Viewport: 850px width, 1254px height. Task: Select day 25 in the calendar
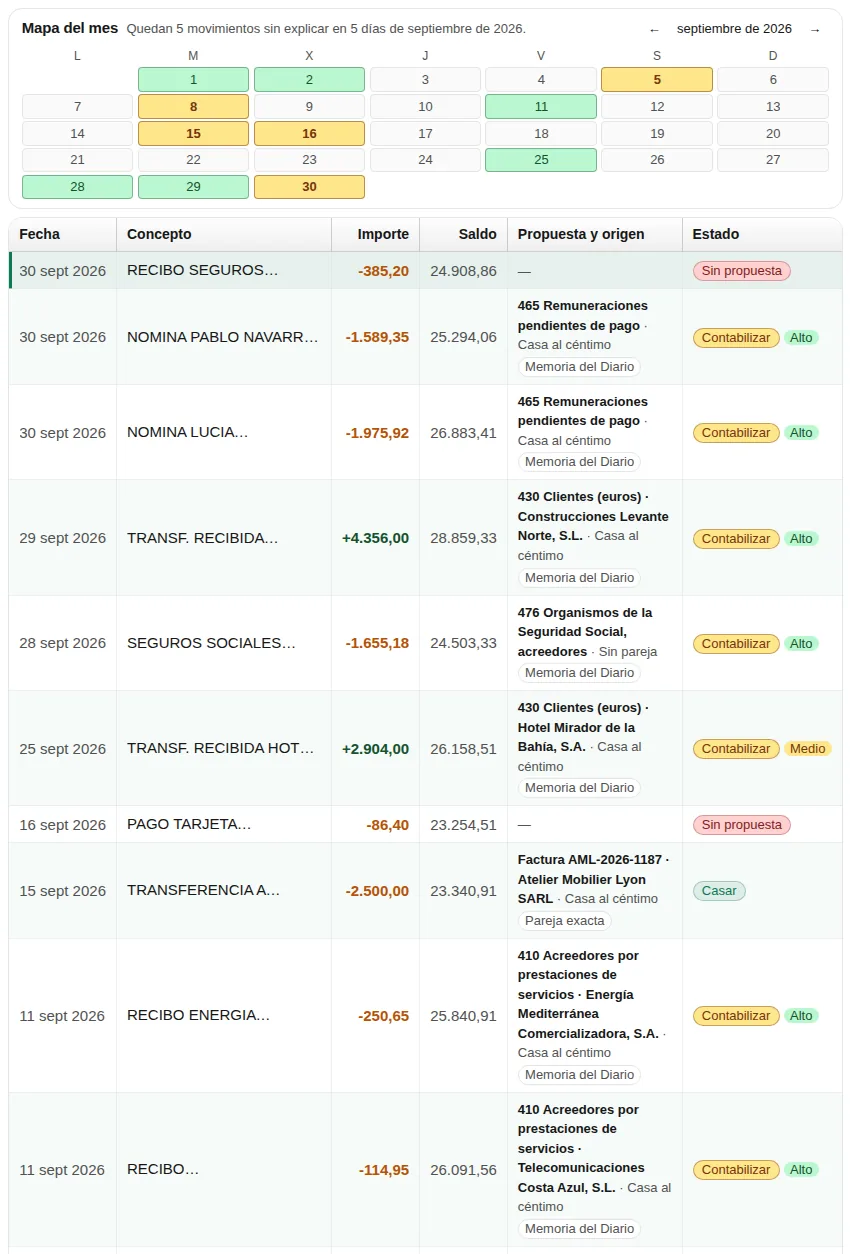click(x=541, y=160)
